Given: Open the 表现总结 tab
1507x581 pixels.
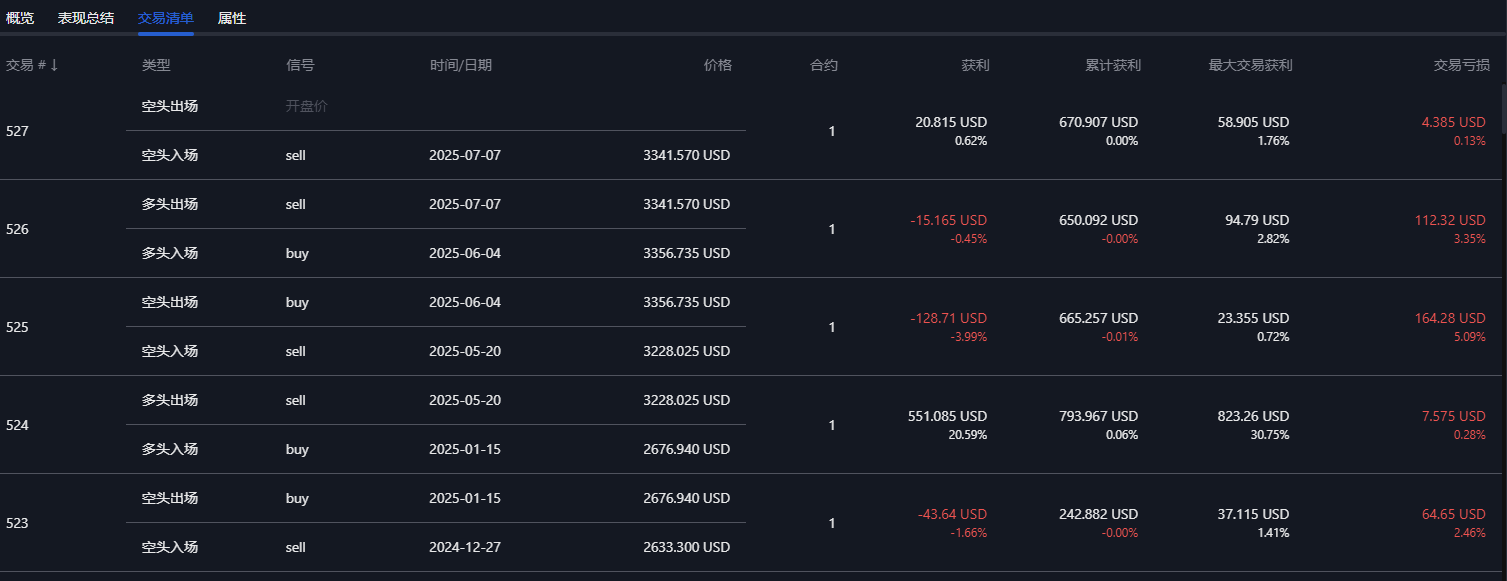Looking at the screenshot, I should (x=86, y=18).
